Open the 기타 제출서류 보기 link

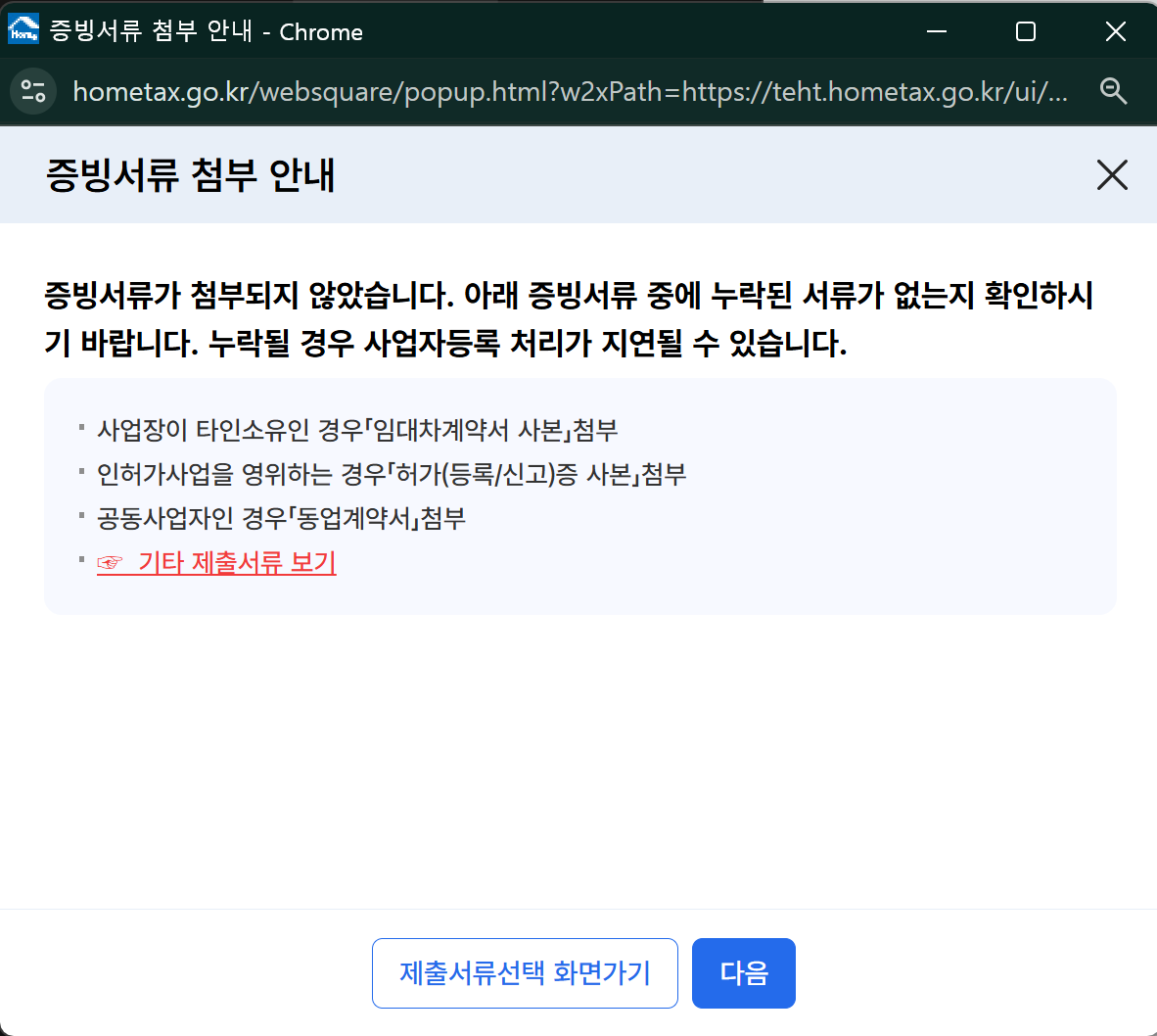(242, 562)
